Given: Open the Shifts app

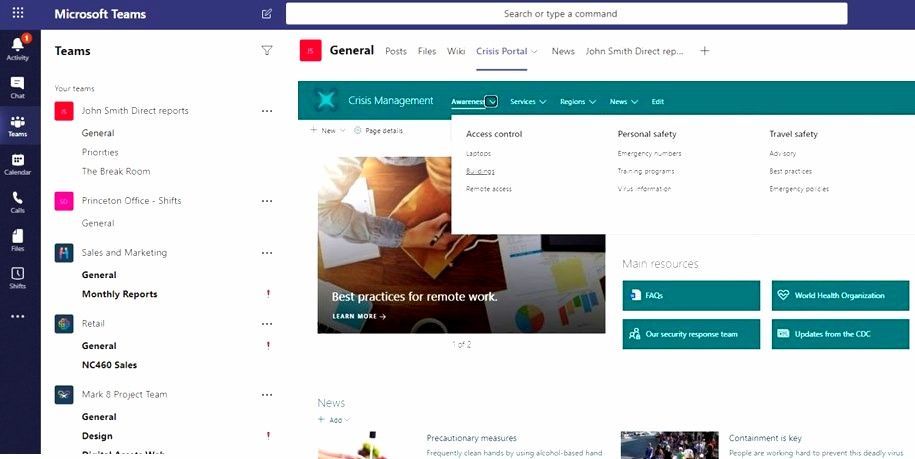Looking at the screenshot, I should 18,278.
